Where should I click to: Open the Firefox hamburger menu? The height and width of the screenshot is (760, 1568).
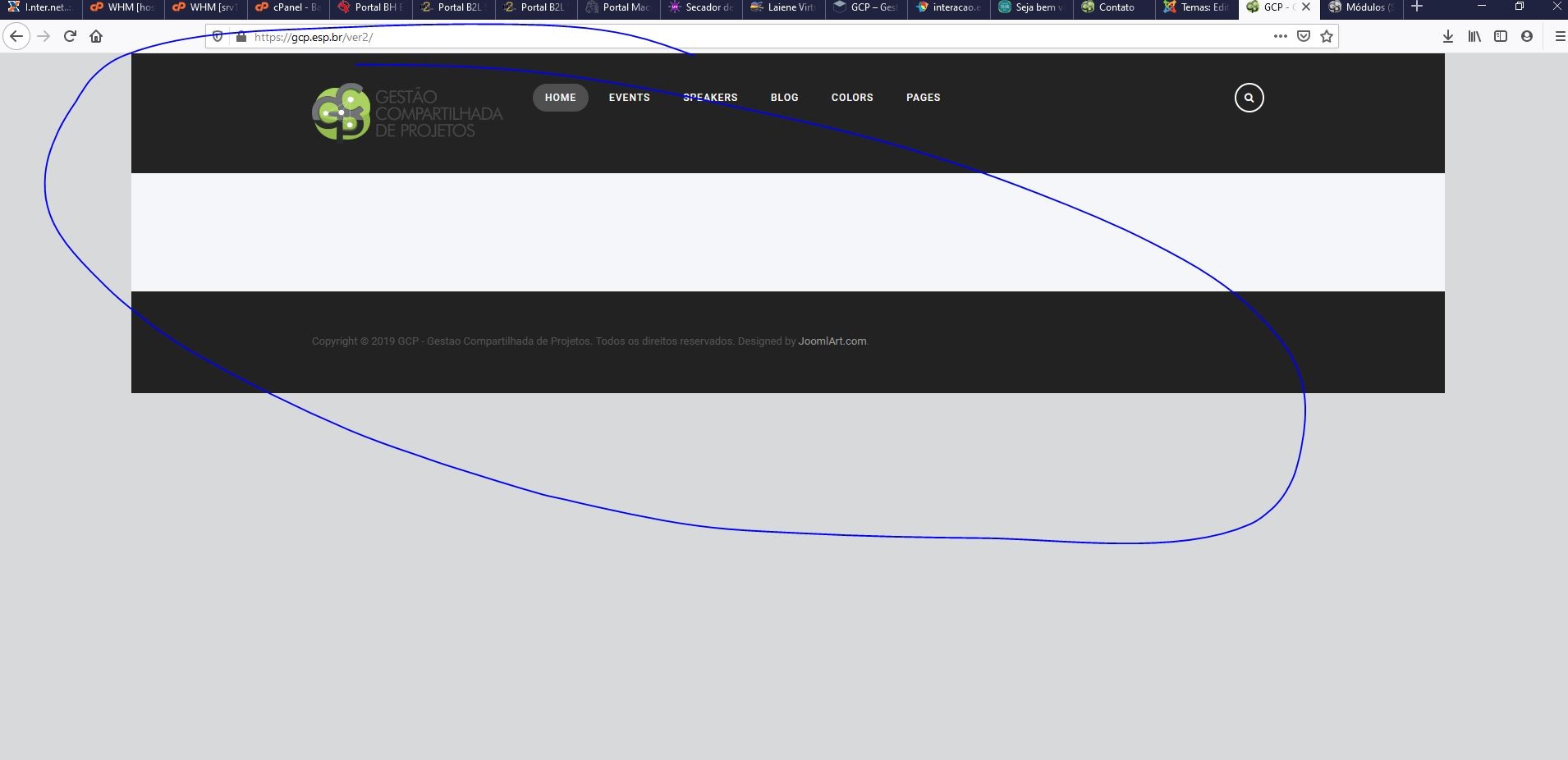pyautogui.click(x=1559, y=36)
